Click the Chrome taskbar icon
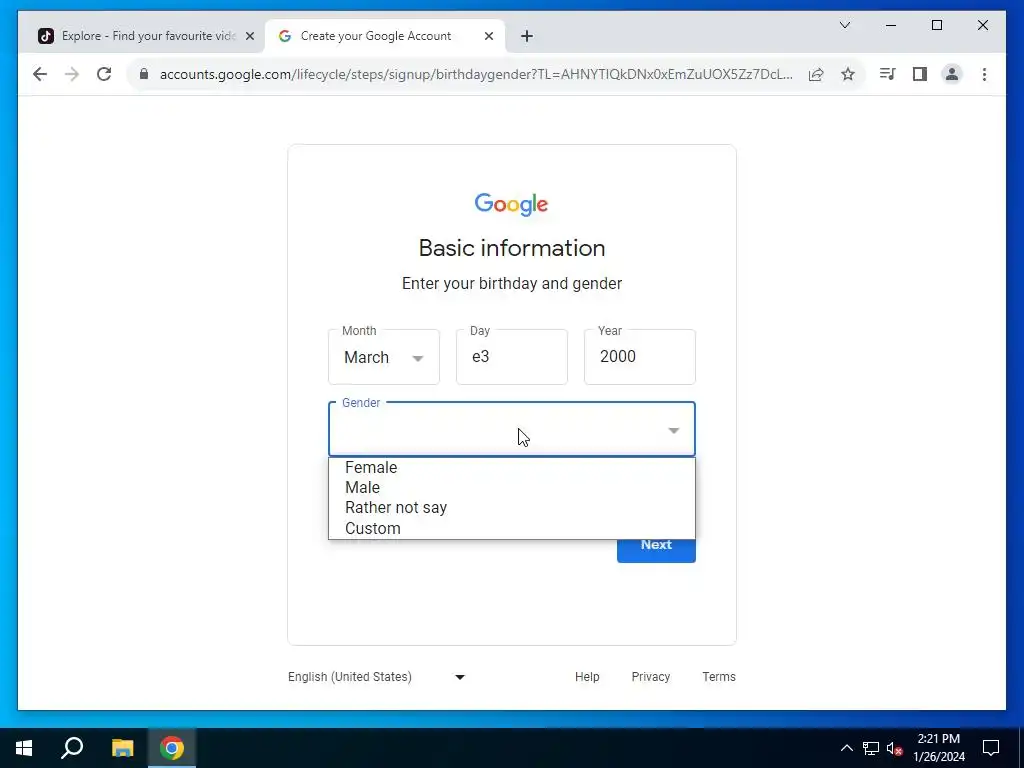 172,748
